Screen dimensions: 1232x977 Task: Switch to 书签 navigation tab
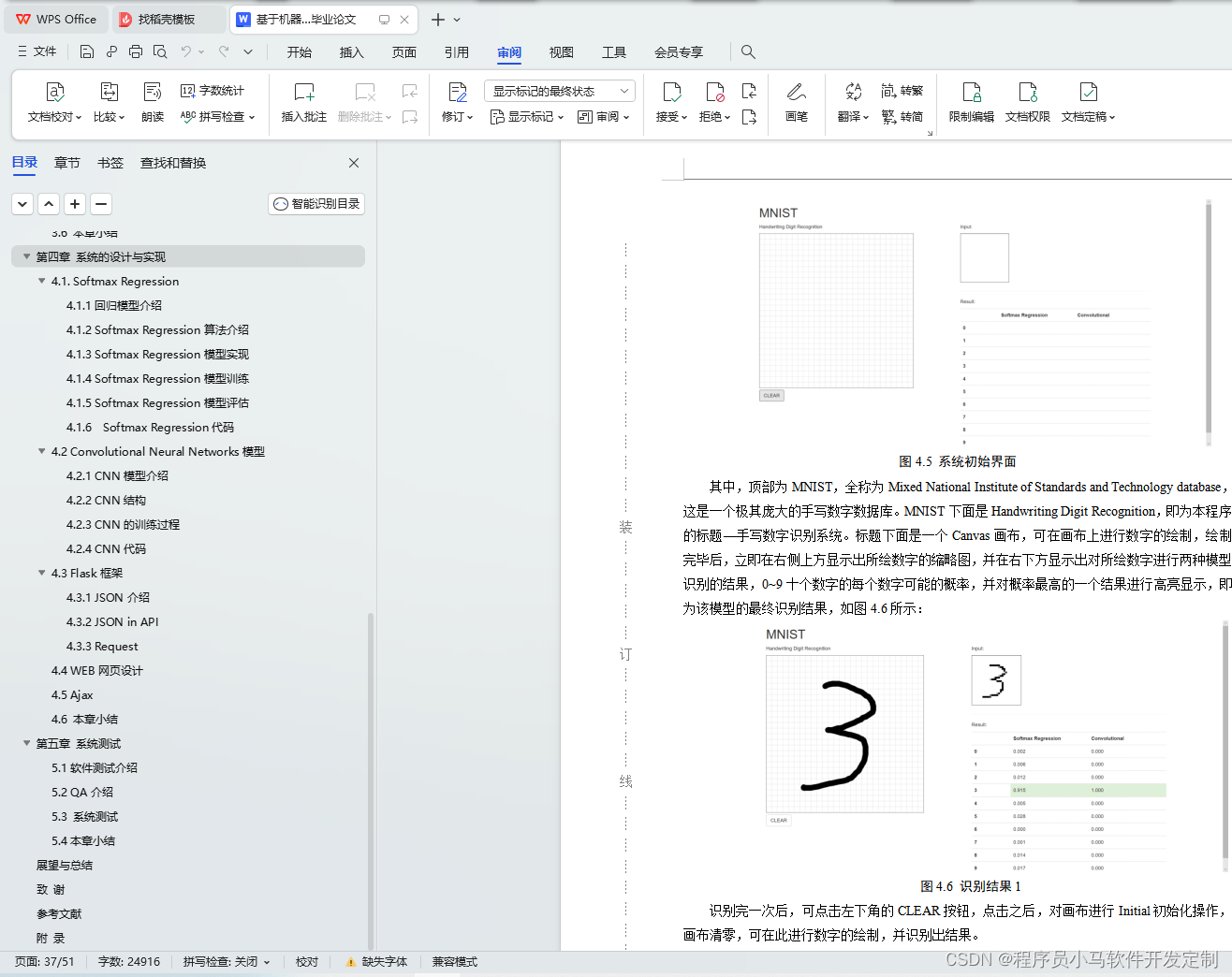110,163
